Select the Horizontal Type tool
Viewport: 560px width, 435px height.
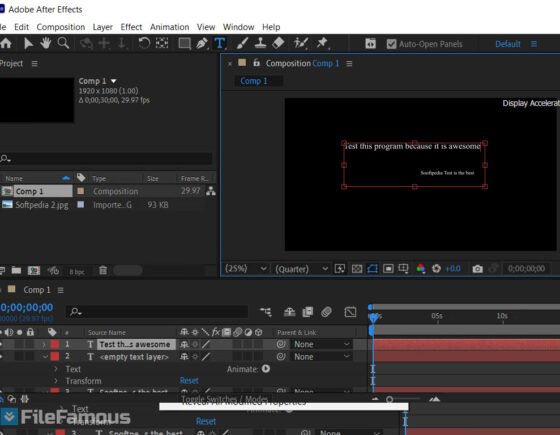tap(220, 44)
